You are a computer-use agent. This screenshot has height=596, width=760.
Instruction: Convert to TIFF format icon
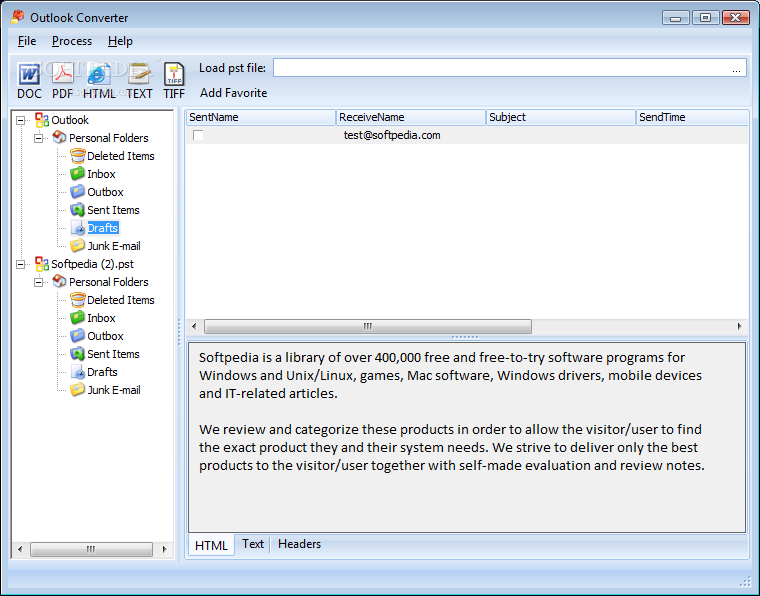[x=174, y=74]
